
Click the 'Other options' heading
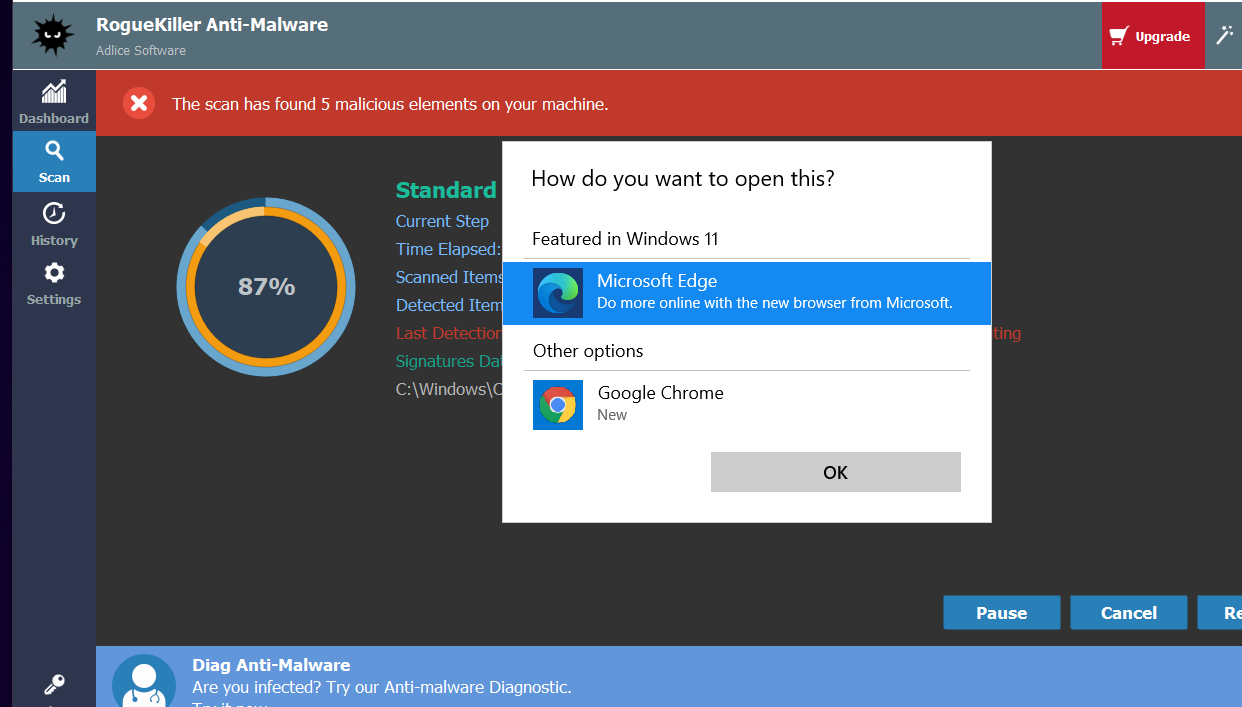tap(588, 351)
